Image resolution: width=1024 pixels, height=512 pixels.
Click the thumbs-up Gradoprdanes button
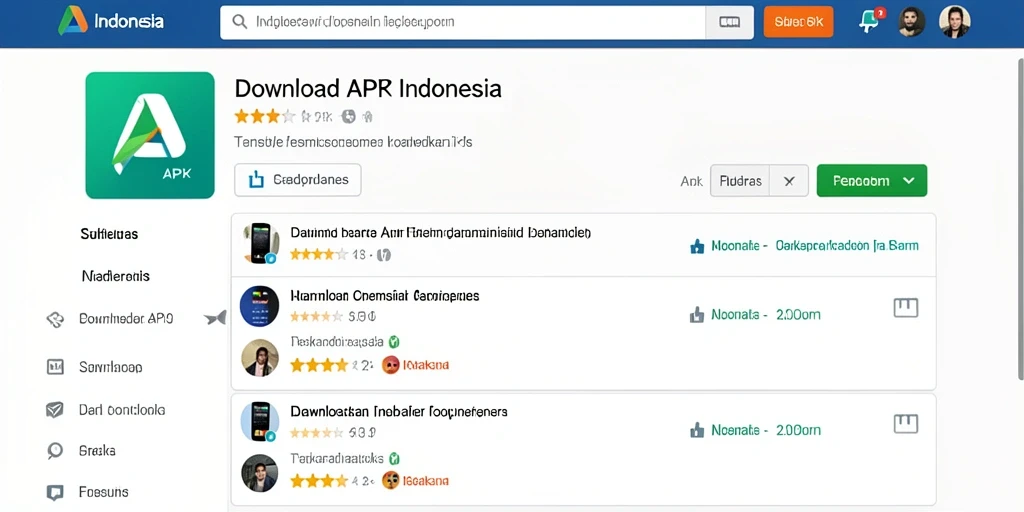pos(297,180)
